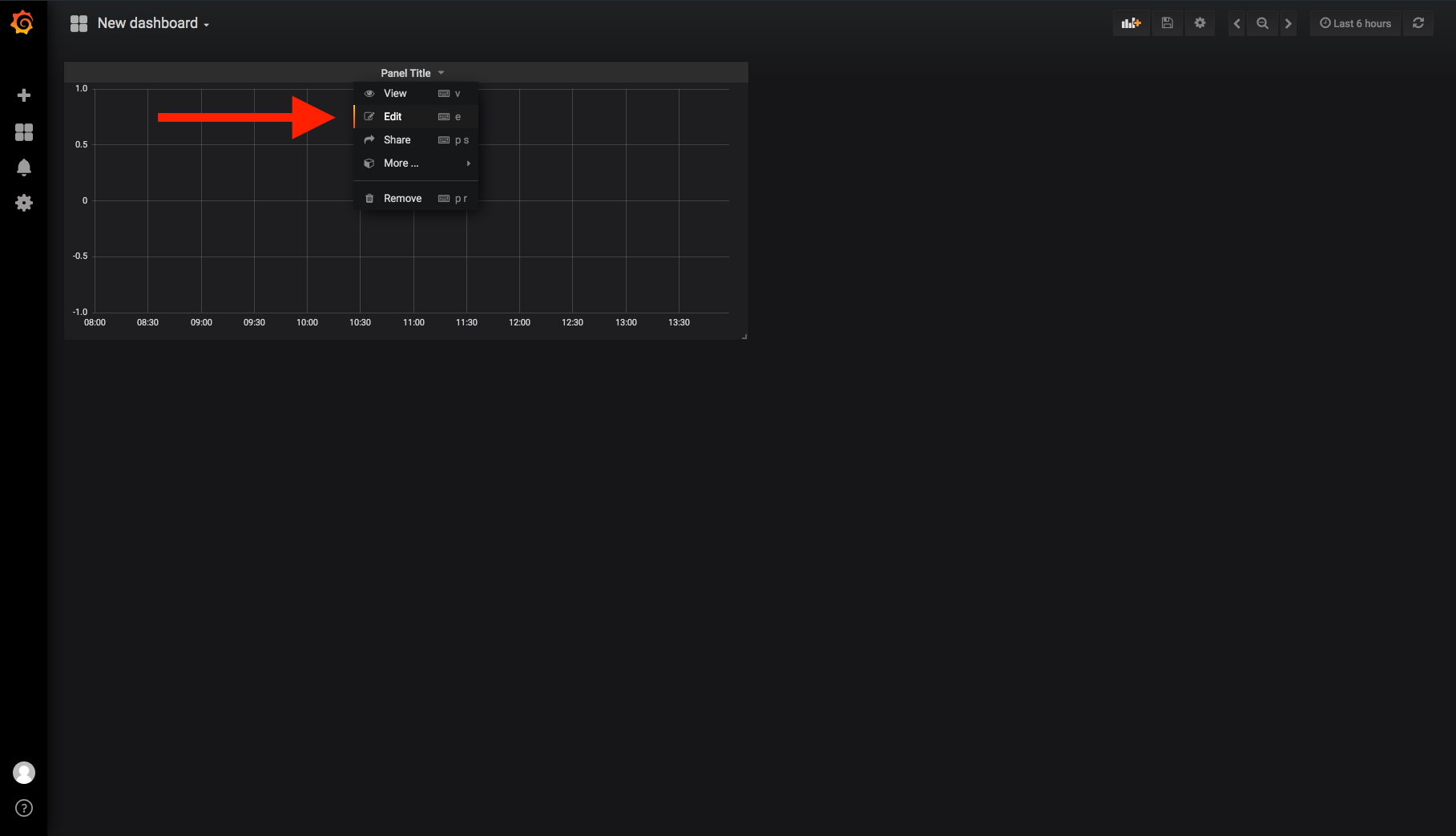Click the 1.0 y-axis label
This screenshot has width=1456, height=836.
(x=82, y=88)
